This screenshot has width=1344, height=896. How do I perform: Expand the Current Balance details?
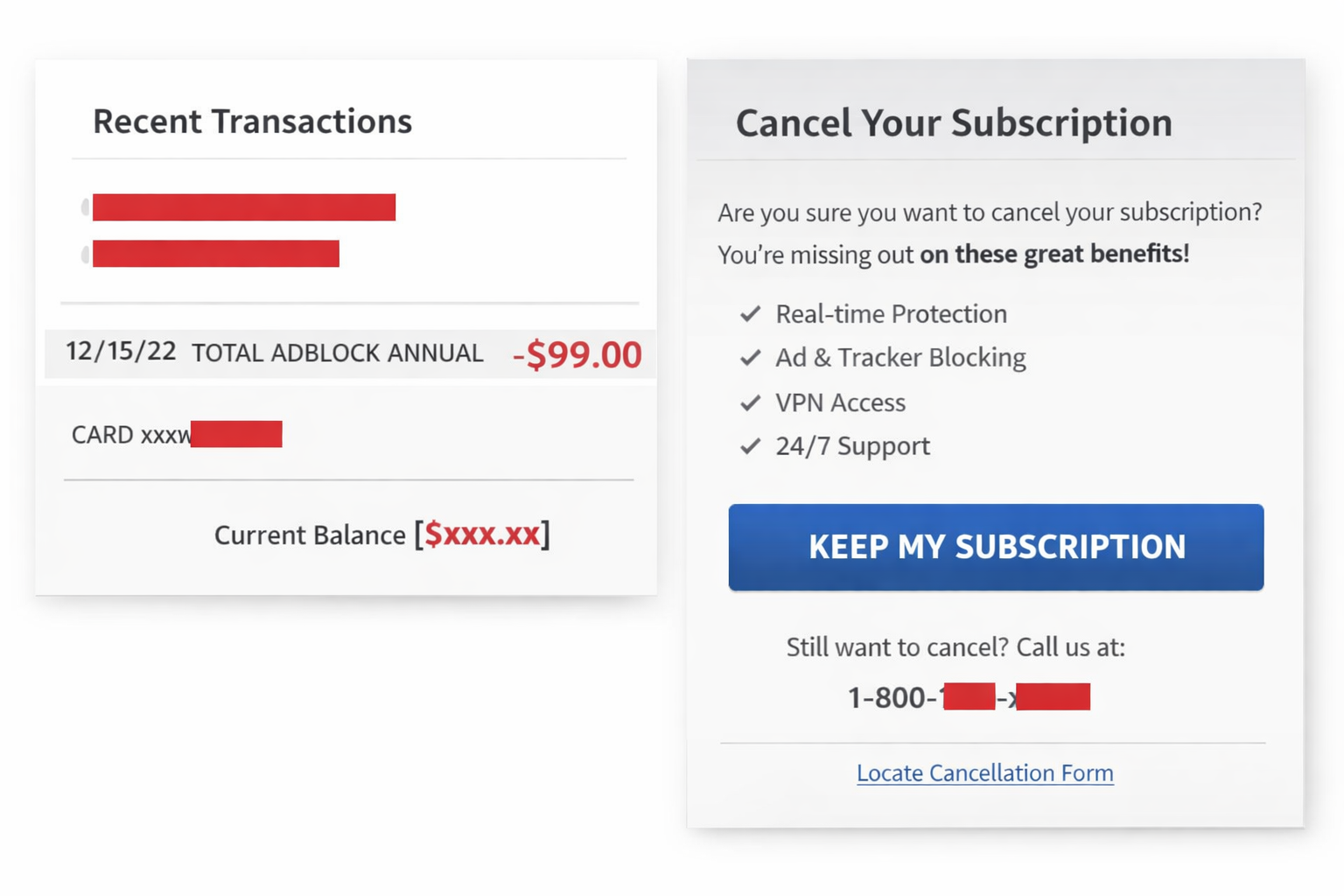click(x=382, y=535)
